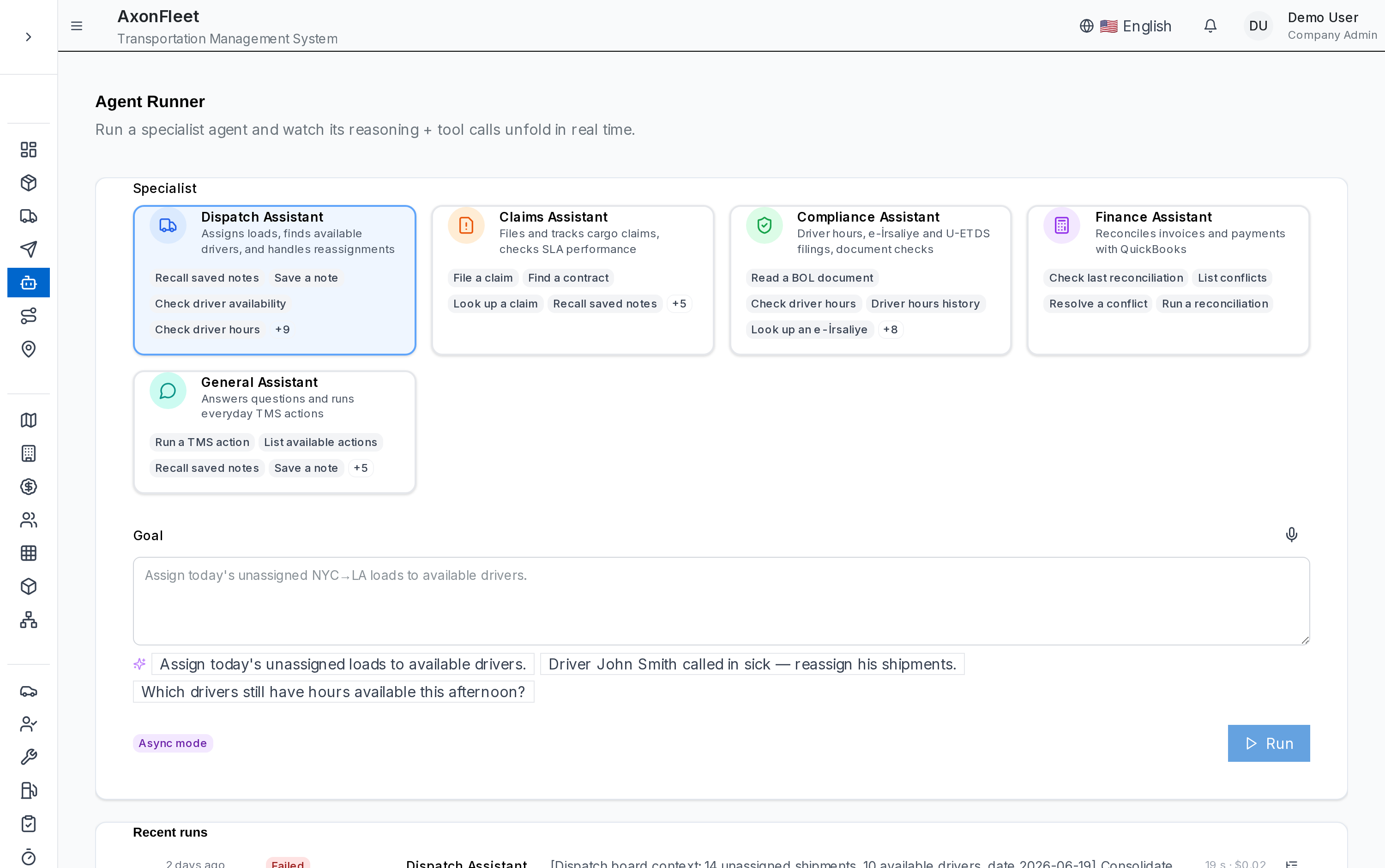
Task: Click the Driver hours history tag
Action: tap(925, 304)
